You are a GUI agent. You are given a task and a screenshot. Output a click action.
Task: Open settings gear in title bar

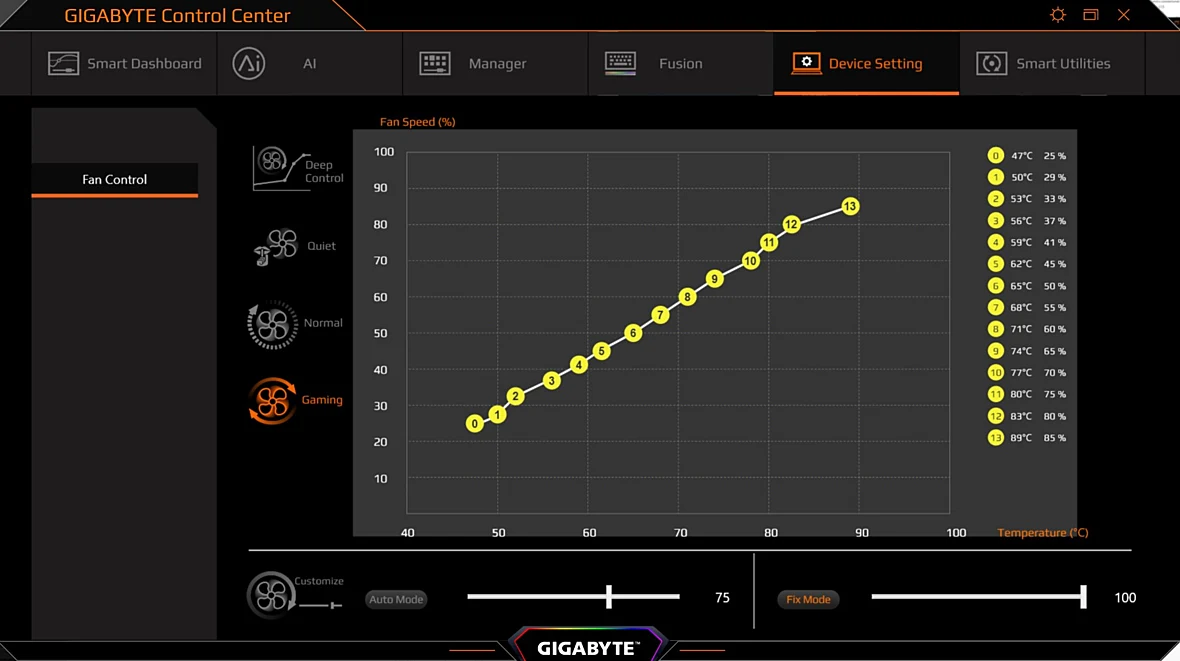(x=1057, y=15)
